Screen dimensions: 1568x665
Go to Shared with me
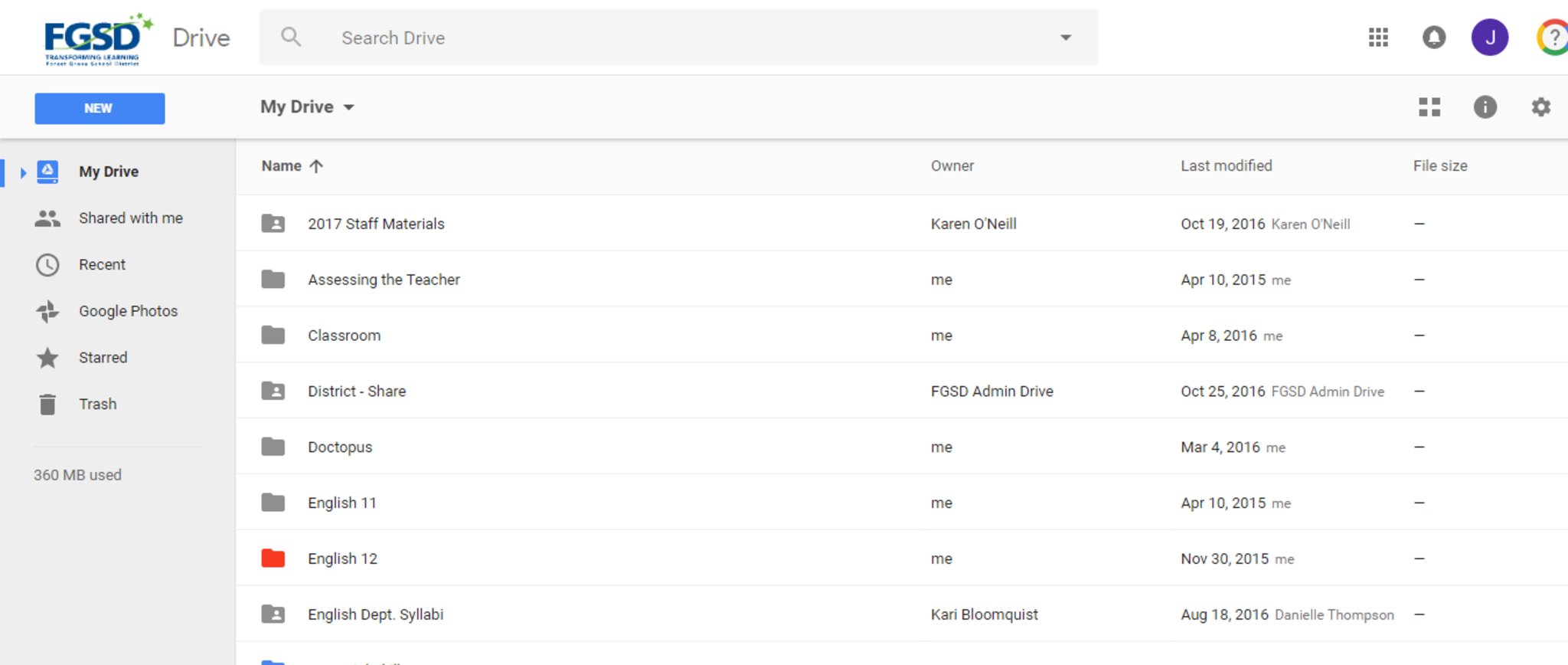(130, 218)
